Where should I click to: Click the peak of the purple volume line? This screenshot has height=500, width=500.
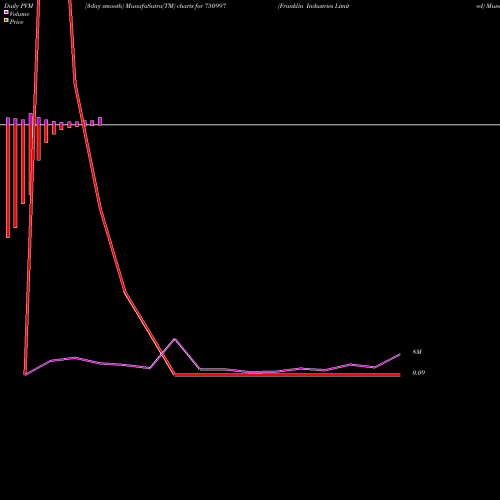(x=175, y=339)
